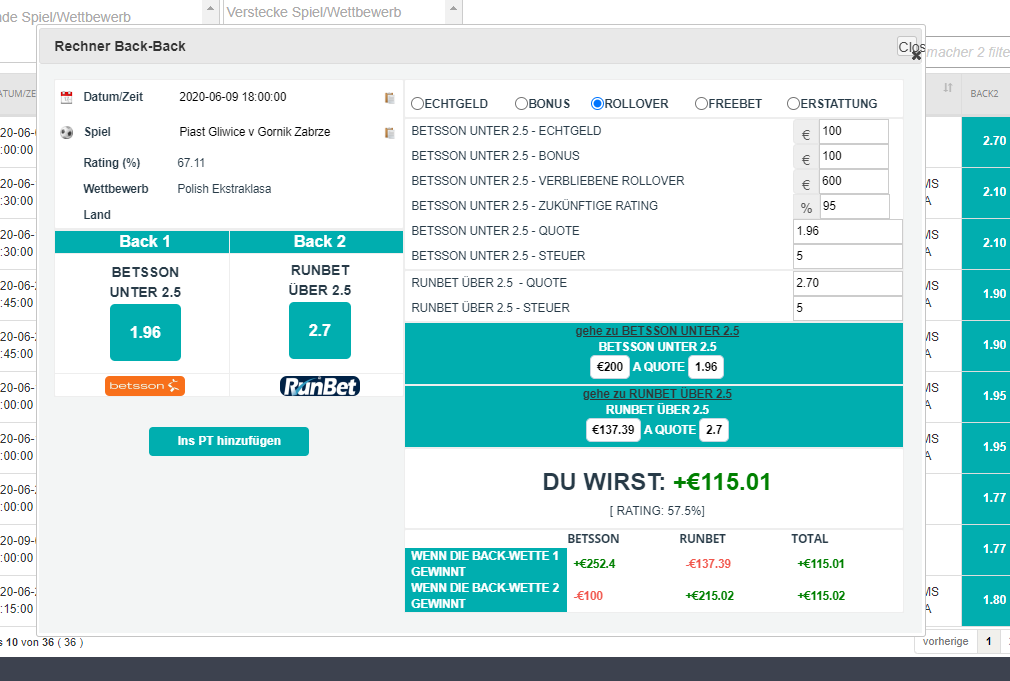The height and width of the screenshot is (681, 1010).
Task: Click the euro symbol beside Verbliebene Rollover
Action: pyautogui.click(x=805, y=185)
